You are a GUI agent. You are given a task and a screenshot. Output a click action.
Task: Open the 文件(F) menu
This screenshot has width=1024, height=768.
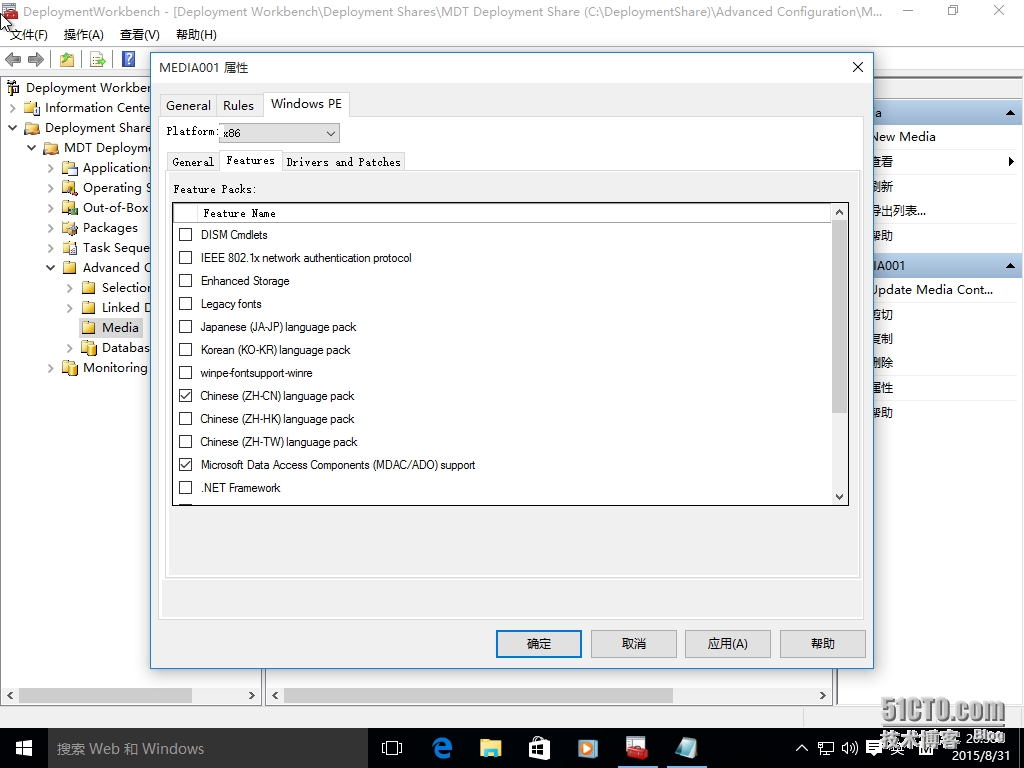tap(28, 35)
